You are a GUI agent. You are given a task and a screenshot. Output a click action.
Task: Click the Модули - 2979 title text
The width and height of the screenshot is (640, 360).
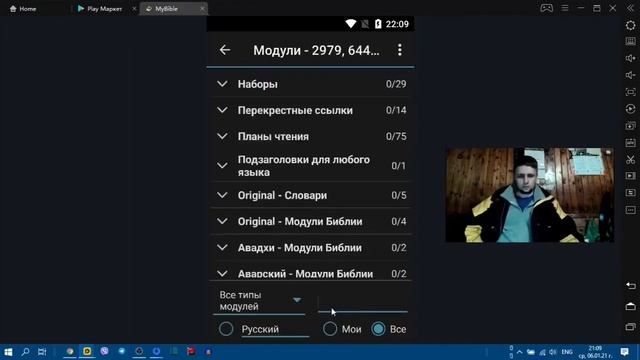pos(316,50)
